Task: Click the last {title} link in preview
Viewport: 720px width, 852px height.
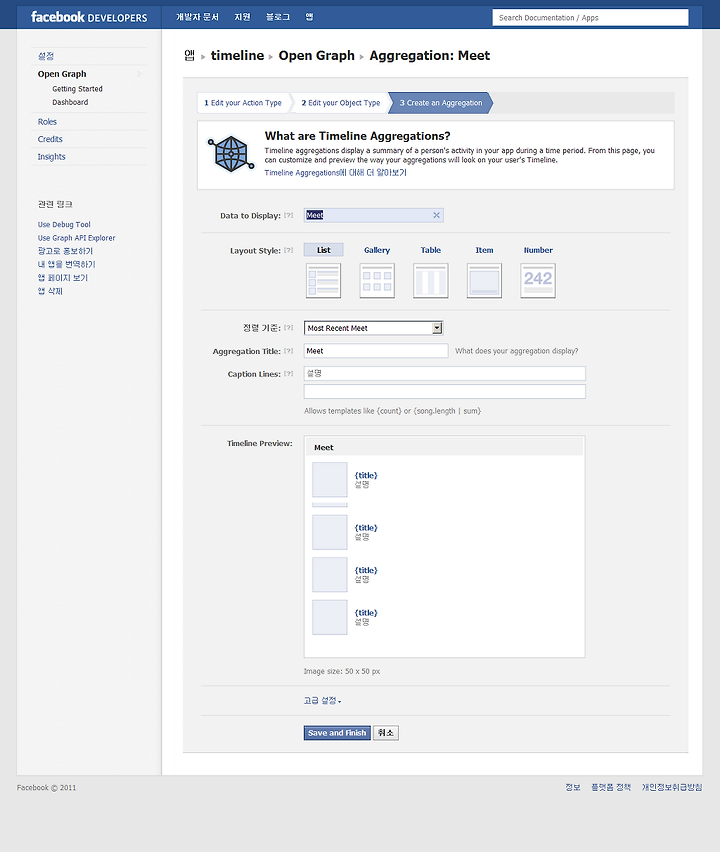Action: [366, 613]
